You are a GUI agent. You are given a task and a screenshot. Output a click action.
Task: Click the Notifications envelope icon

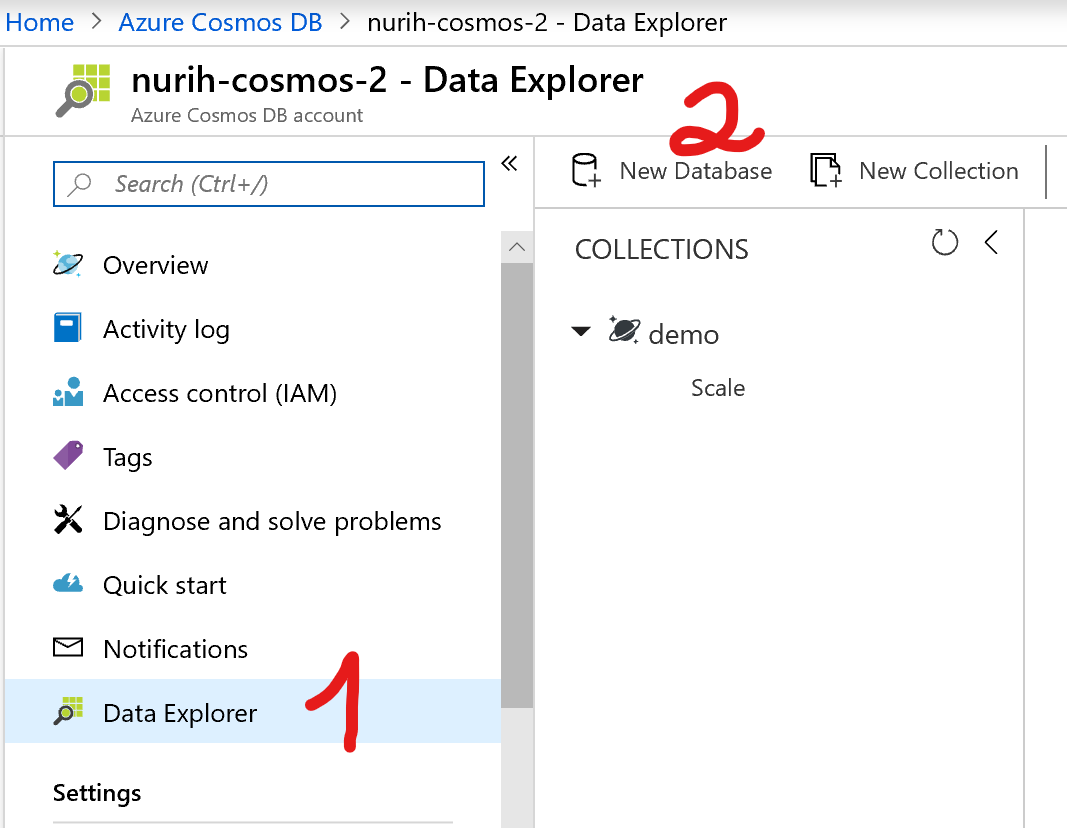point(68,647)
